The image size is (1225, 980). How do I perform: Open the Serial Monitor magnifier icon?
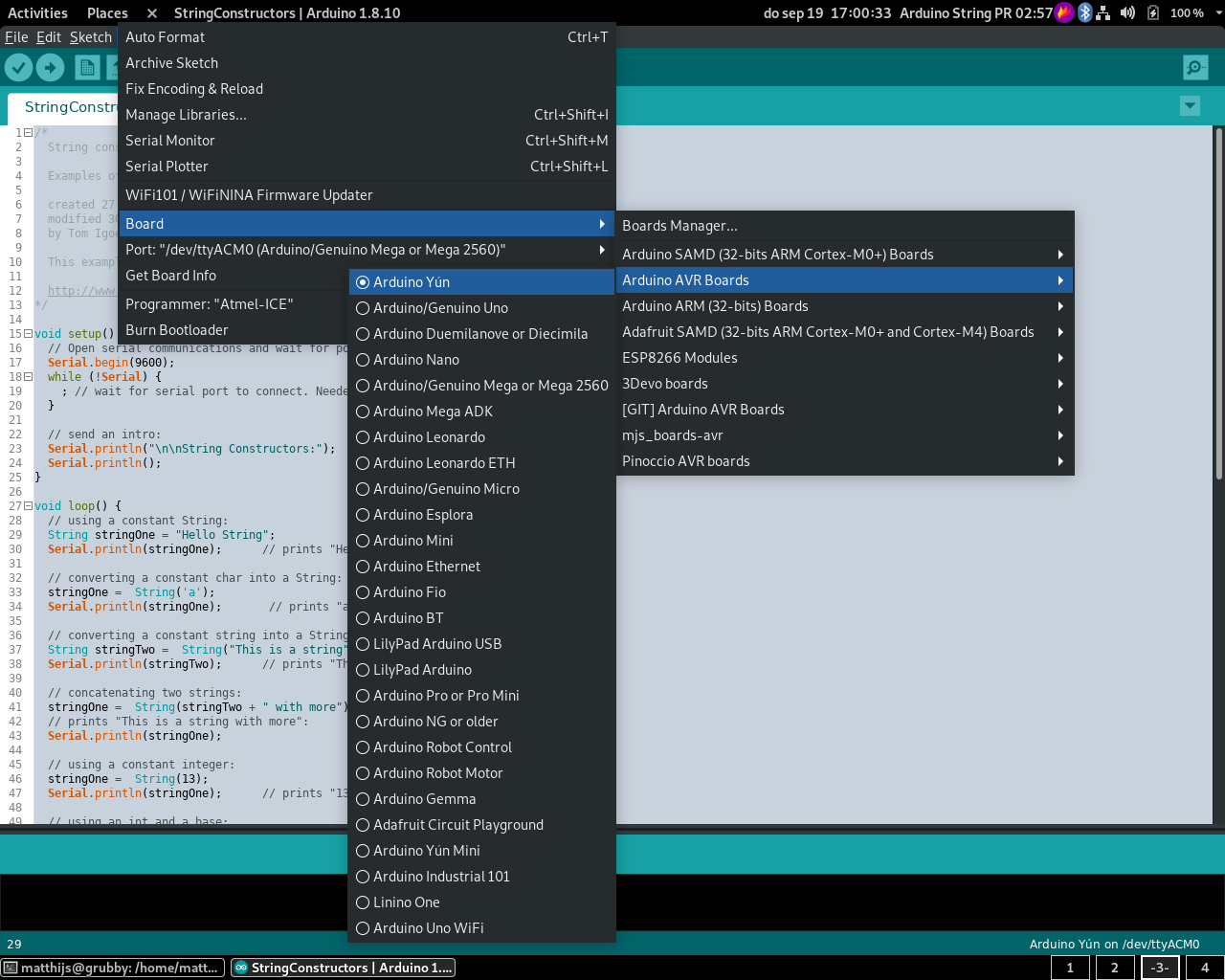click(1195, 67)
